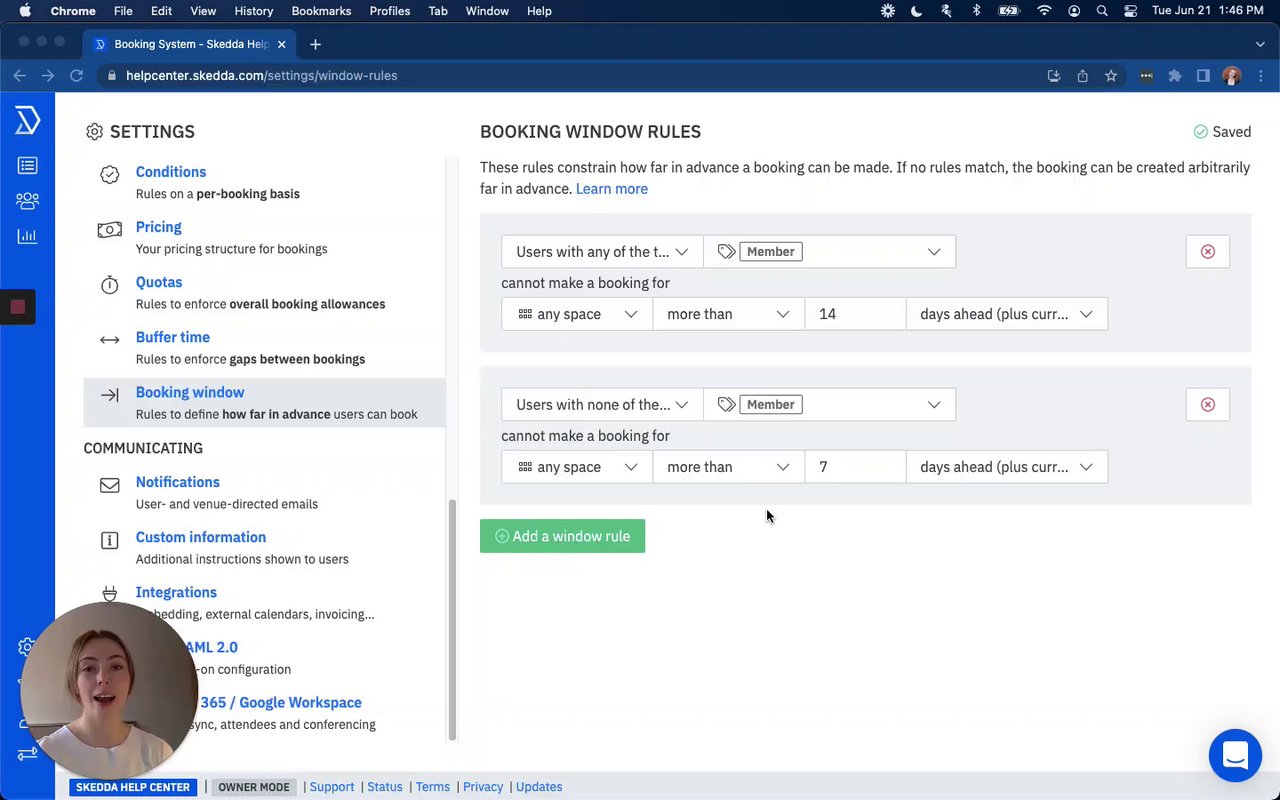The image size is (1280, 800).
Task: Open the Member tag dropdown in first rule
Action: (830, 252)
